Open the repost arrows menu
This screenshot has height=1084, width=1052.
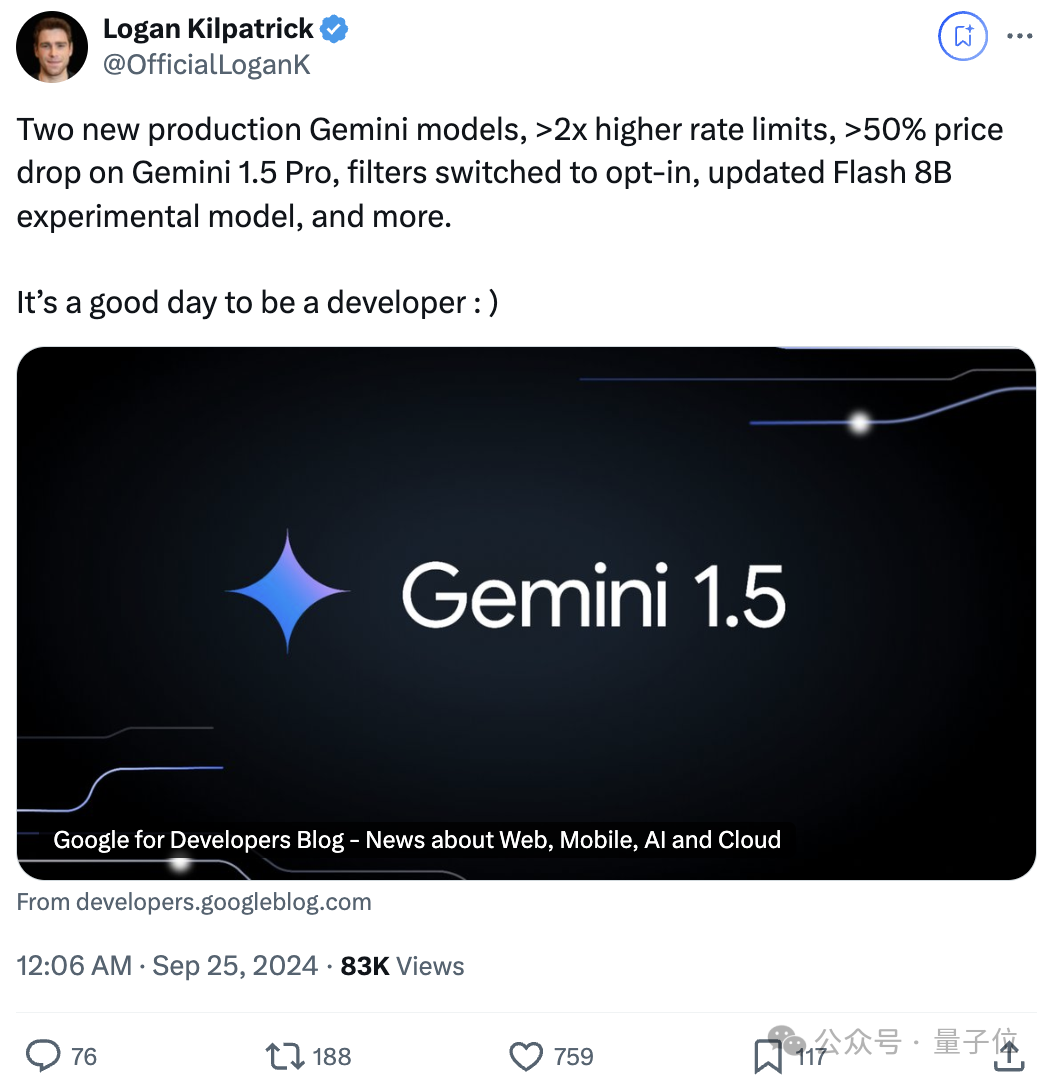pos(284,1056)
